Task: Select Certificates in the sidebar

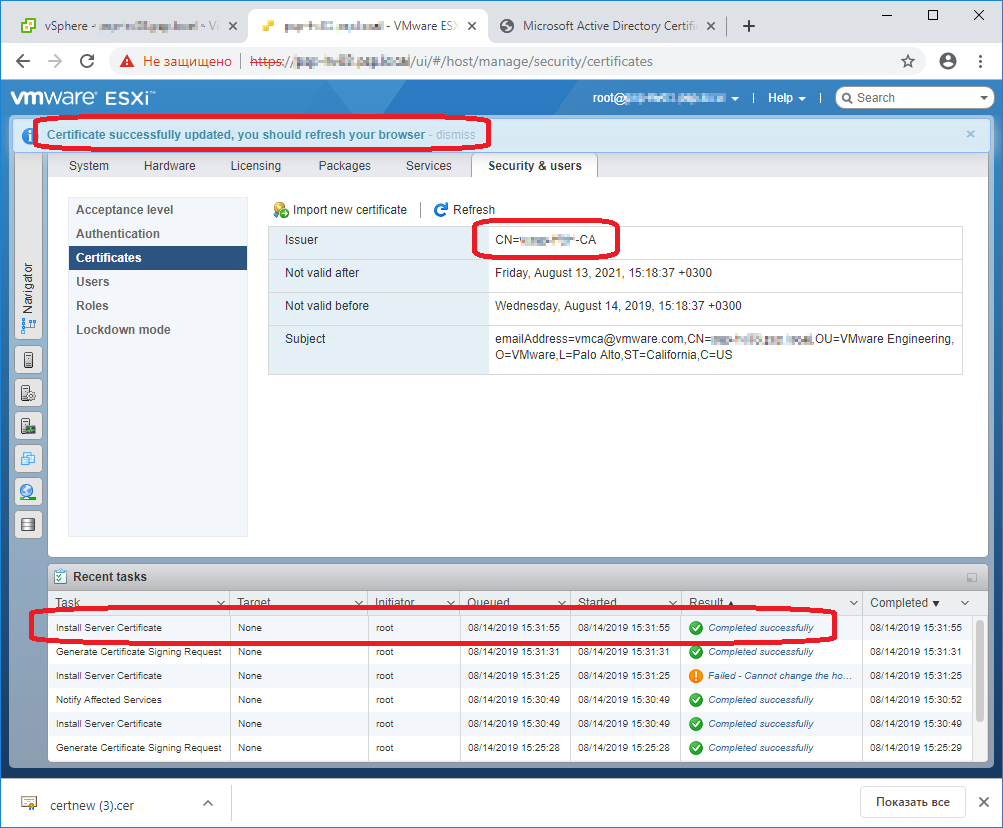Action: tap(158, 258)
